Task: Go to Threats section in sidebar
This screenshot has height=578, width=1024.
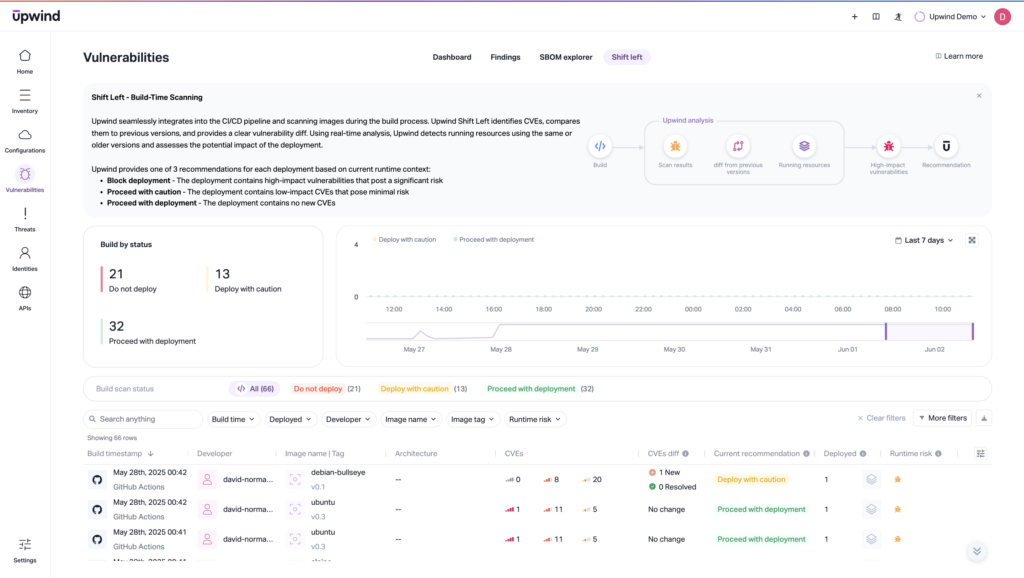Action: (25, 219)
